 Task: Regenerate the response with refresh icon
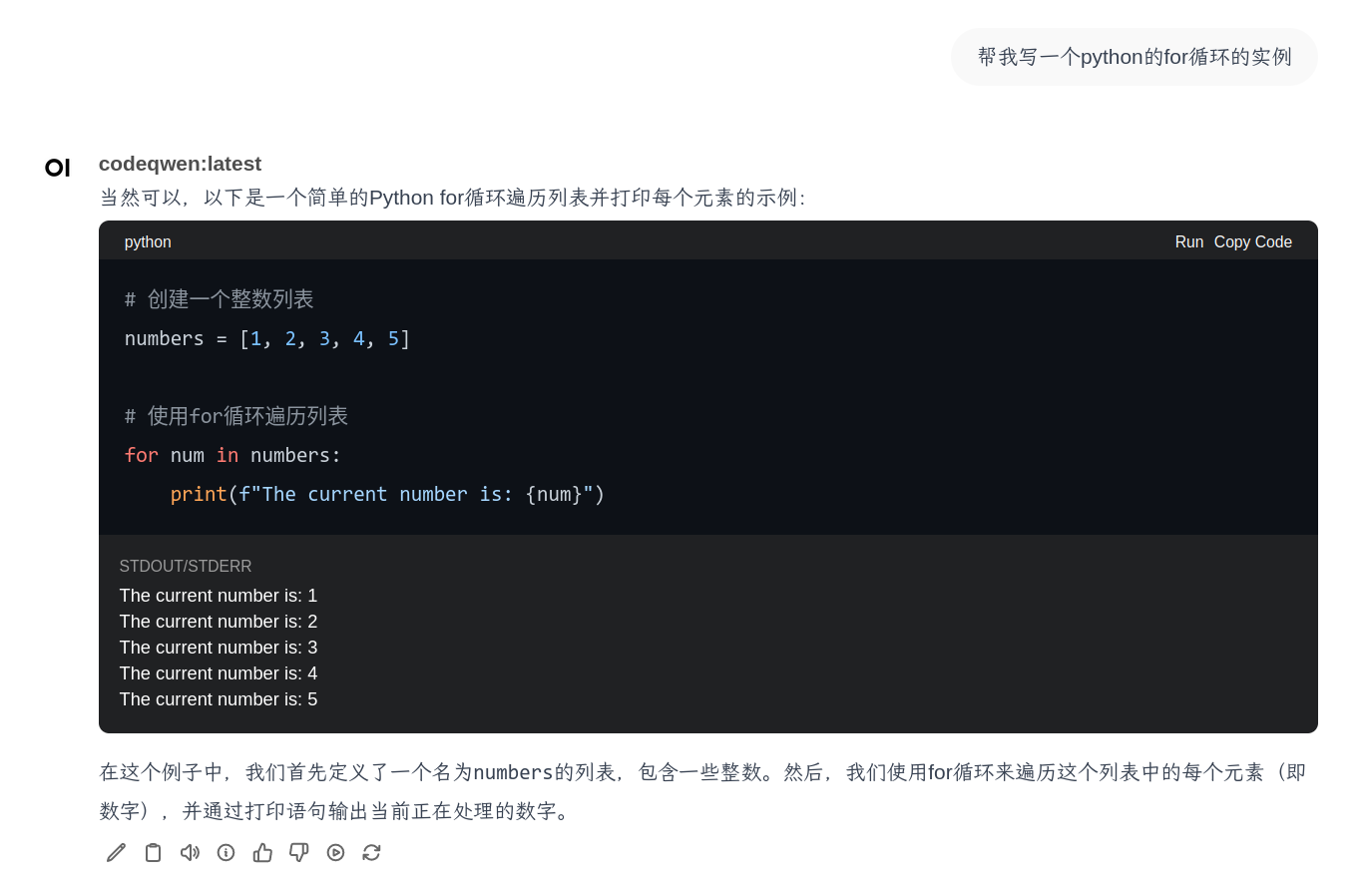point(372,852)
